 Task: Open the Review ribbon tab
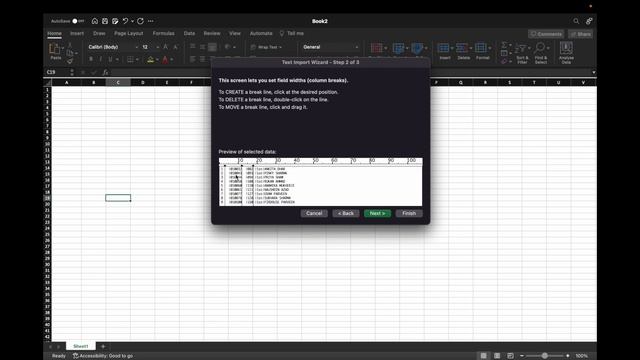212,33
